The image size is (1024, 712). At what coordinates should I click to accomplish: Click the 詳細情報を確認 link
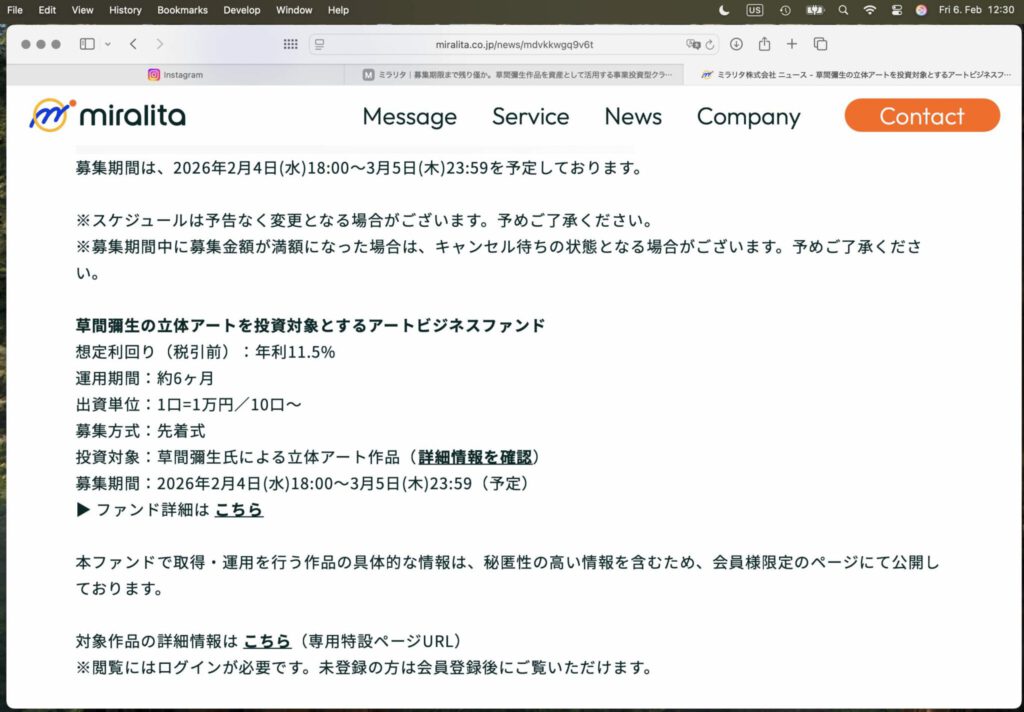click(475, 457)
